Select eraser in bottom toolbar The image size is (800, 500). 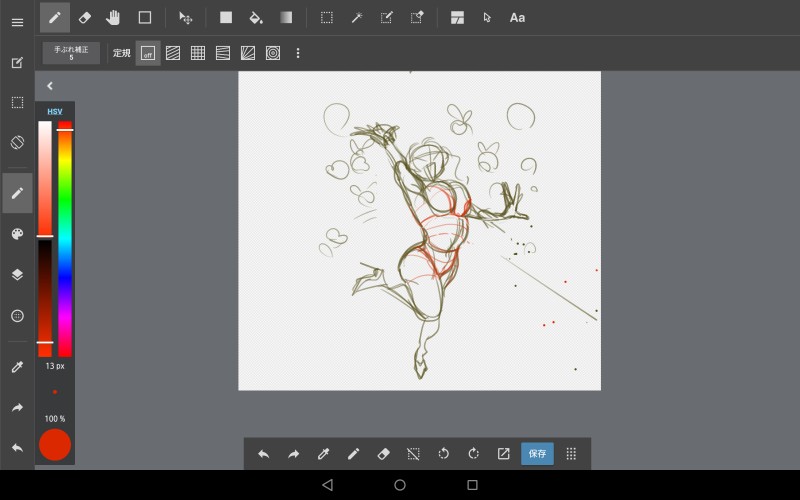(x=383, y=454)
